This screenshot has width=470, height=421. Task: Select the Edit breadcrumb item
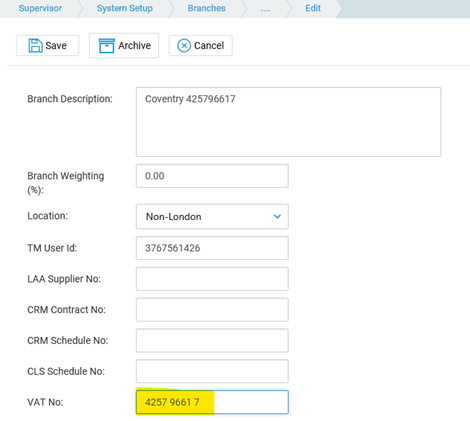[x=313, y=8]
